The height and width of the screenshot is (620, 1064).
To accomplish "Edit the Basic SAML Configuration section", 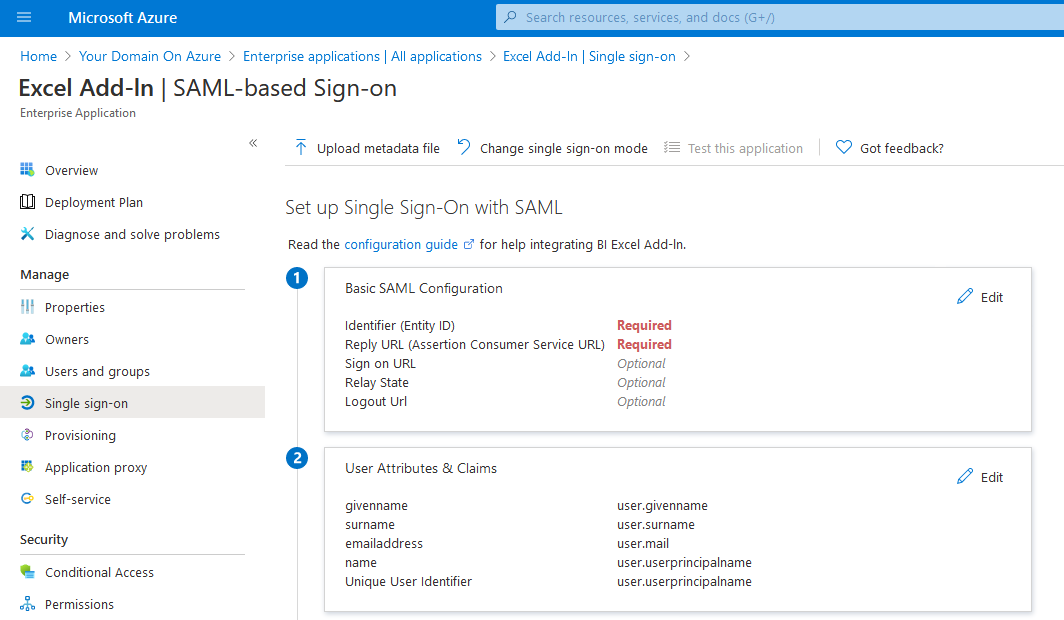I will pyautogui.click(x=980, y=297).
